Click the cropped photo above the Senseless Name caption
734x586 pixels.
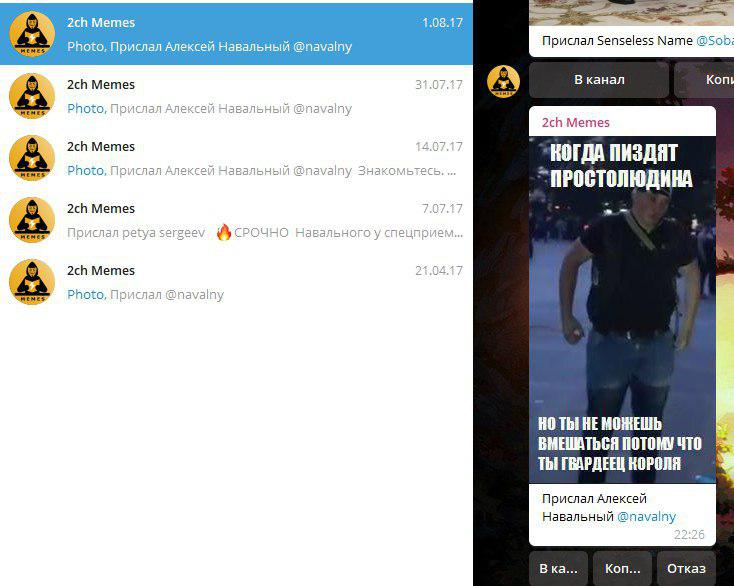tap(631, 13)
